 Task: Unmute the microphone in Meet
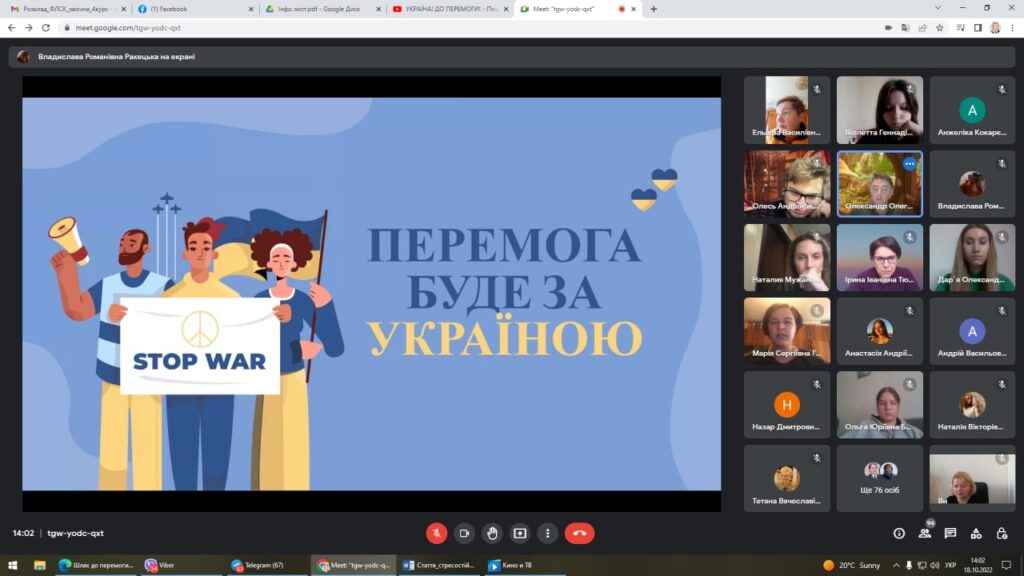[436, 533]
